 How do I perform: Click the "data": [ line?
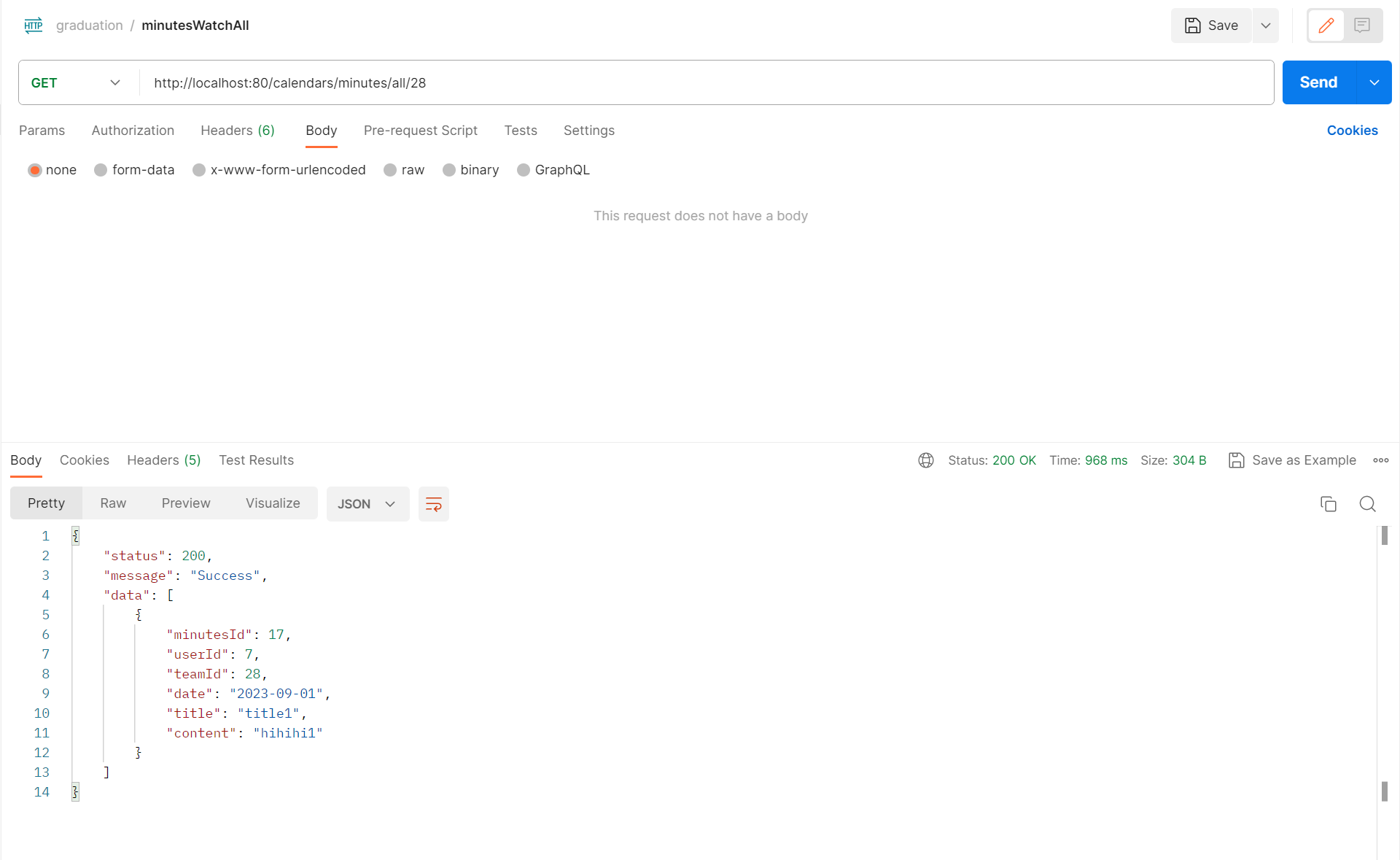(x=139, y=595)
